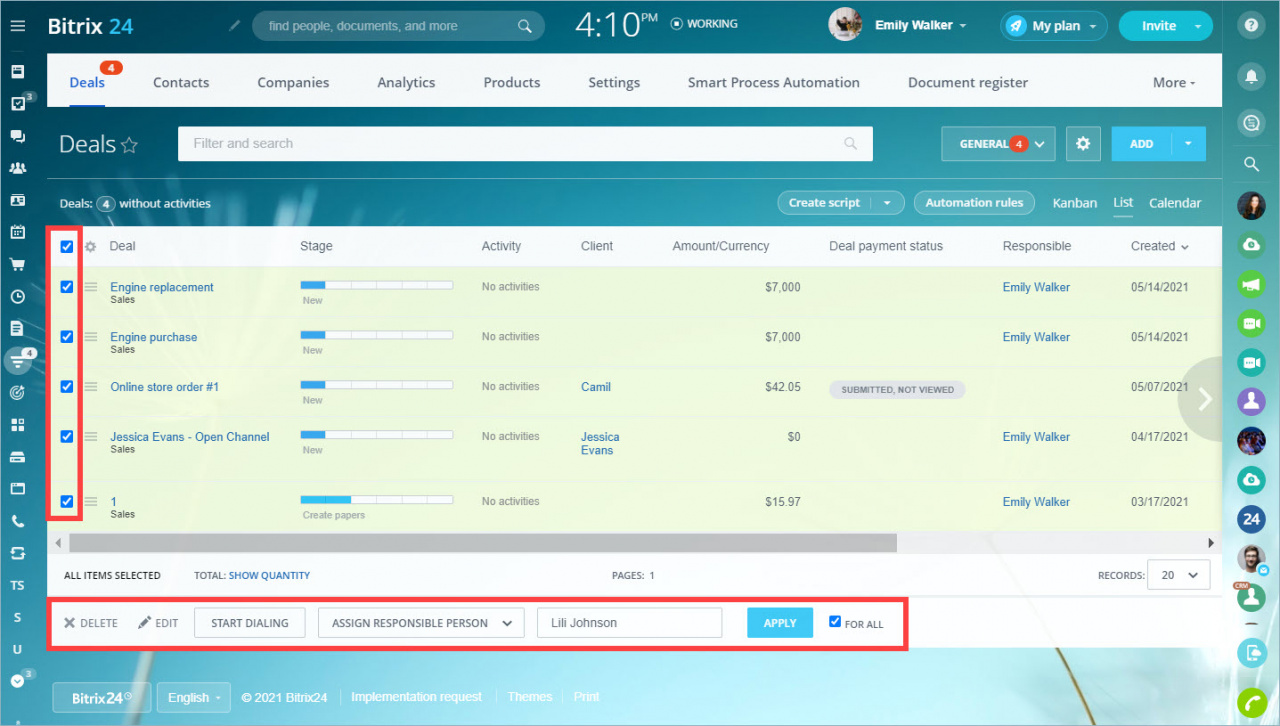Open the shopping cart icon in left sidebar

coord(17,264)
